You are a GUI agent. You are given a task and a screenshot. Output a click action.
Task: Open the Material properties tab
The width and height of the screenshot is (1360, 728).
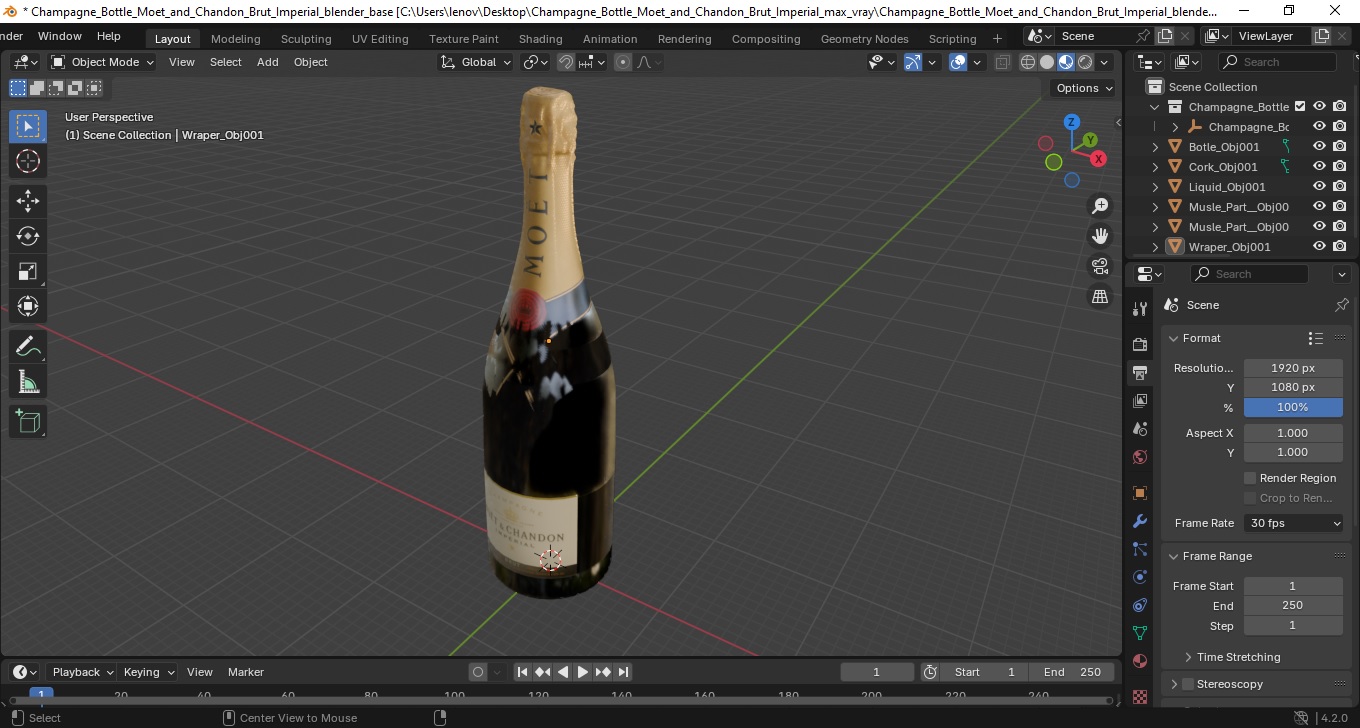pyautogui.click(x=1140, y=661)
